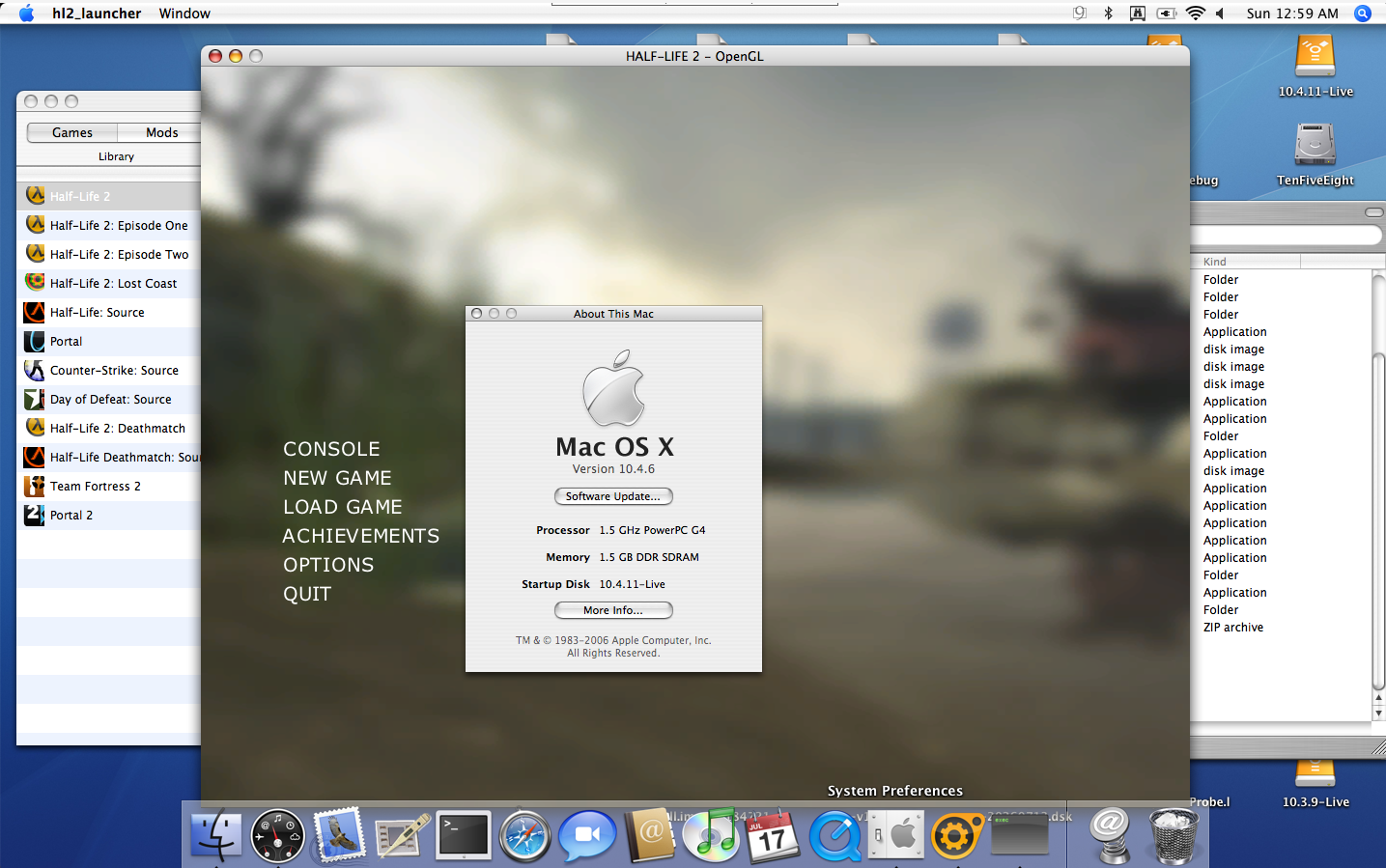1386x868 pixels.
Task: Select Half-Life 2: Lost Coast icon
Action: [35, 283]
